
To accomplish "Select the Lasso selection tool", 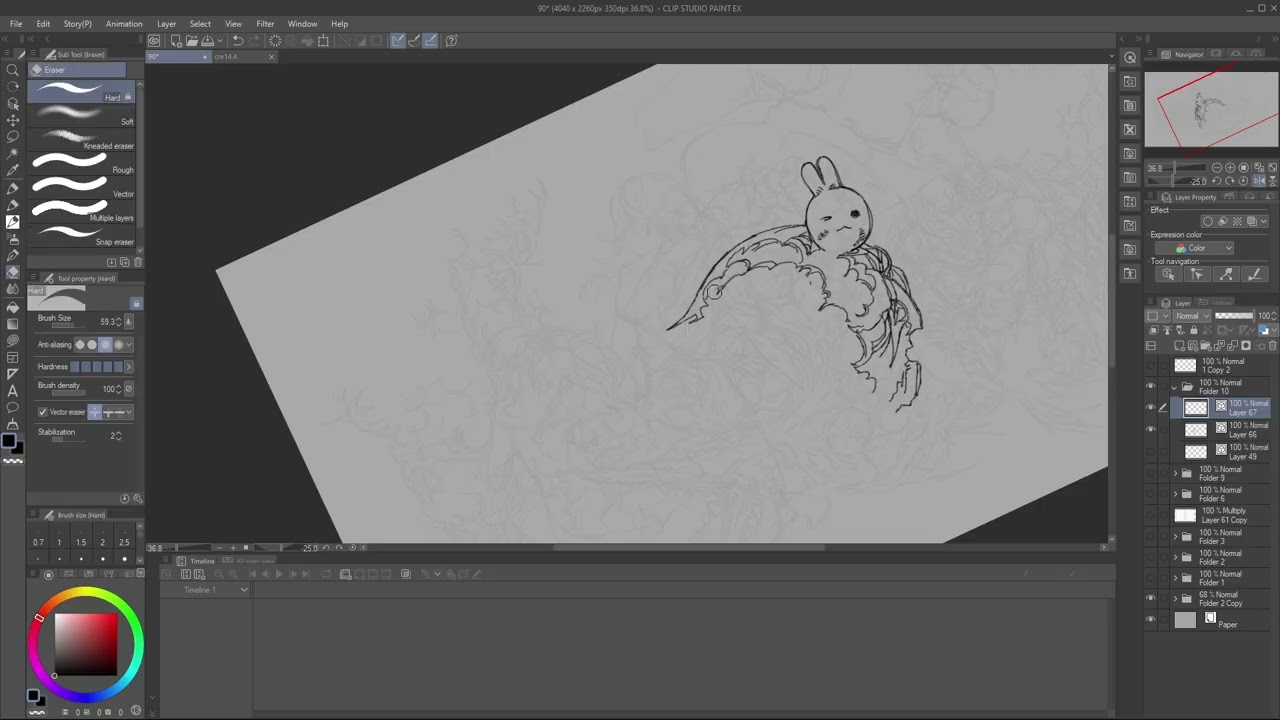I will [x=13, y=136].
